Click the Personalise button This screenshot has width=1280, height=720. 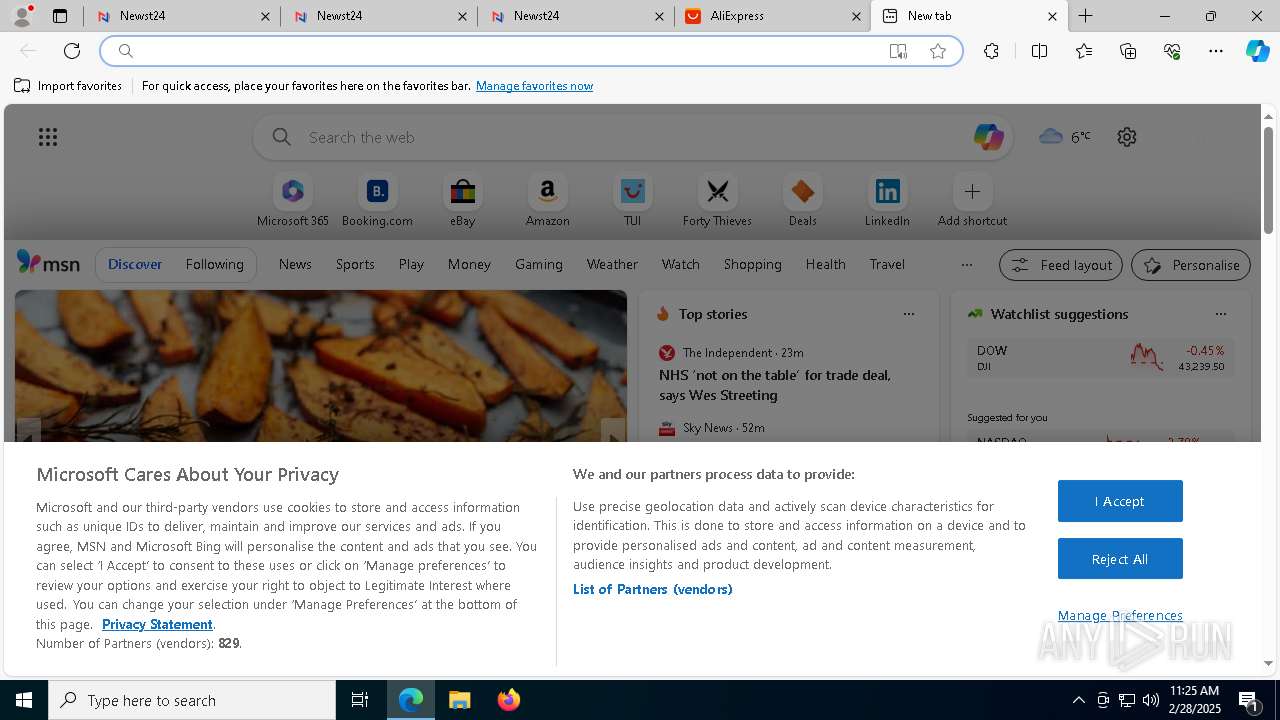(x=1191, y=265)
